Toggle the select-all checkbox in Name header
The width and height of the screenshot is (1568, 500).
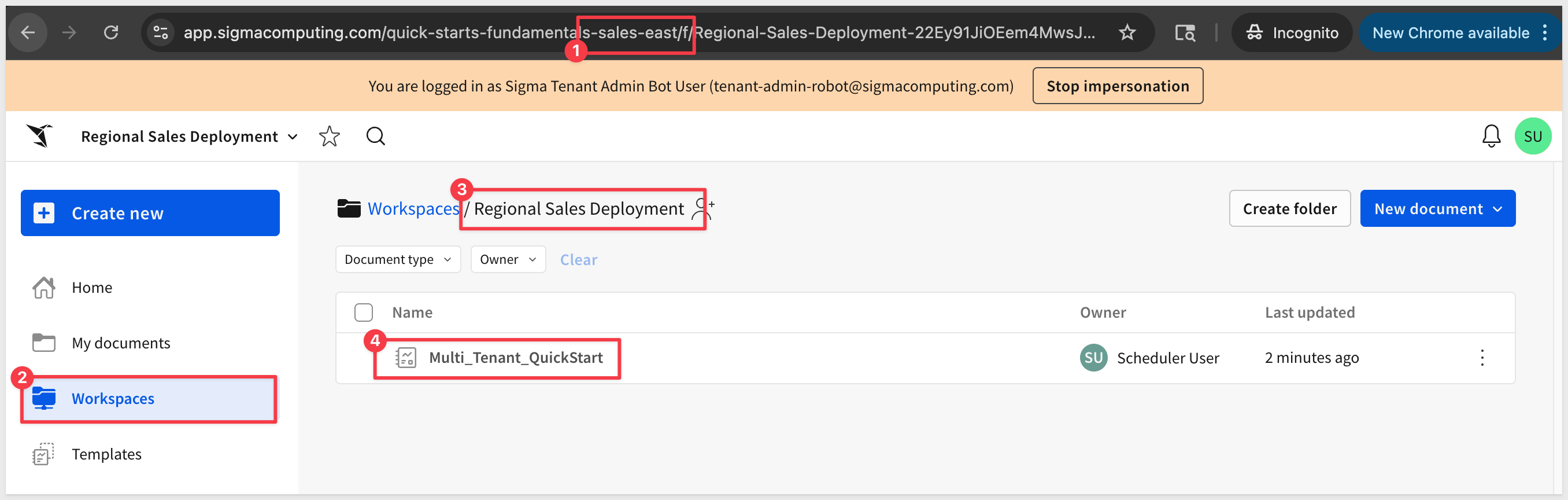(x=364, y=312)
